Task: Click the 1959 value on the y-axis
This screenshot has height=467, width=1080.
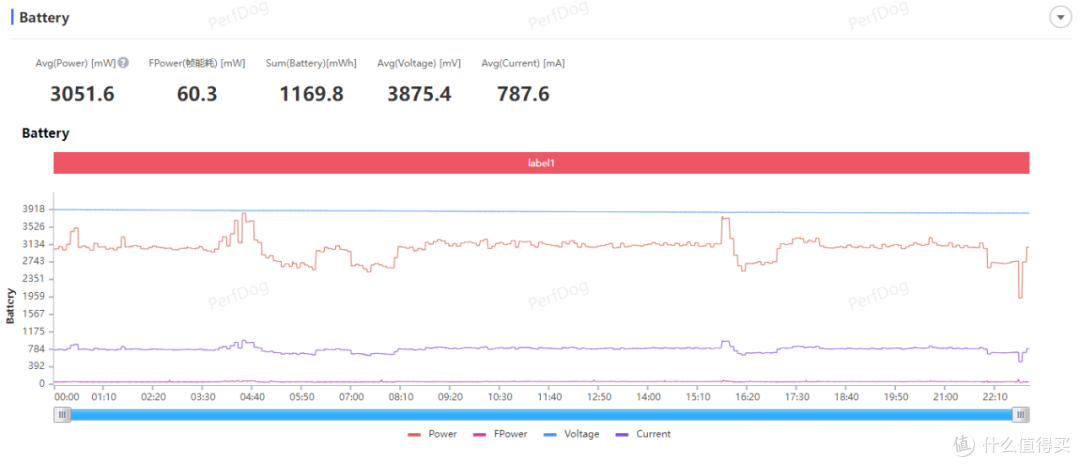Action: (x=34, y=296)
